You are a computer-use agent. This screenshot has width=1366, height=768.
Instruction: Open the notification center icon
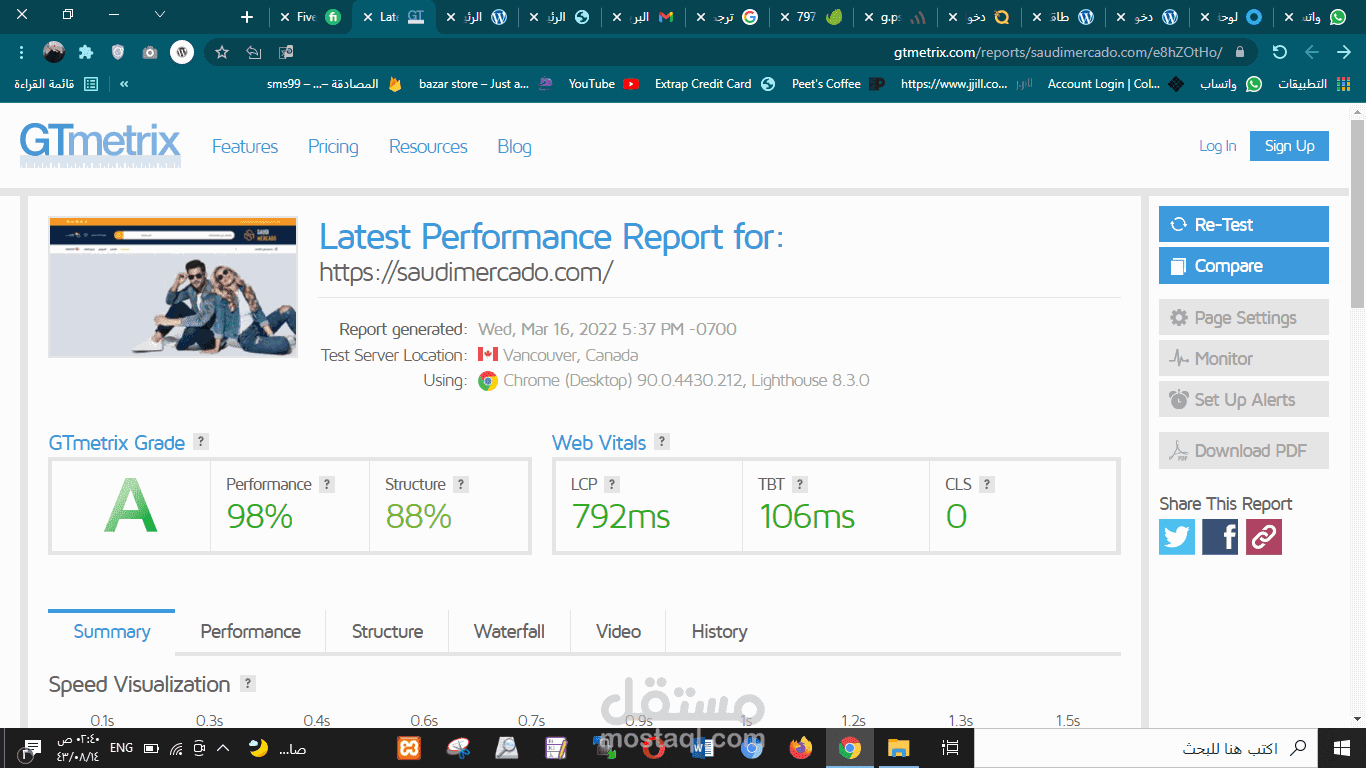pyautogui.click(x=32, y=748)
